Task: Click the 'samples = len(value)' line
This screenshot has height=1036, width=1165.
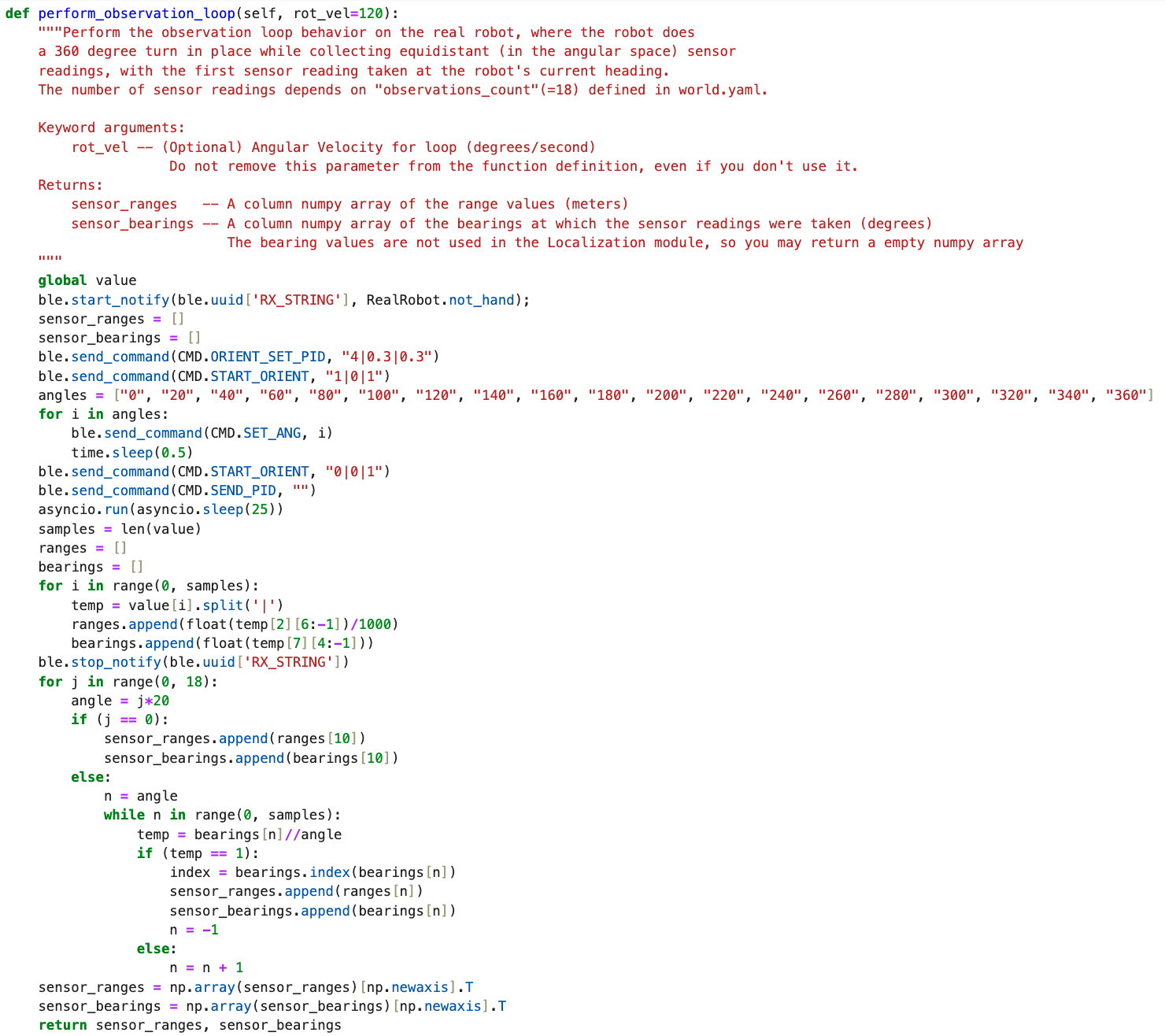Action: pos(120,529)
